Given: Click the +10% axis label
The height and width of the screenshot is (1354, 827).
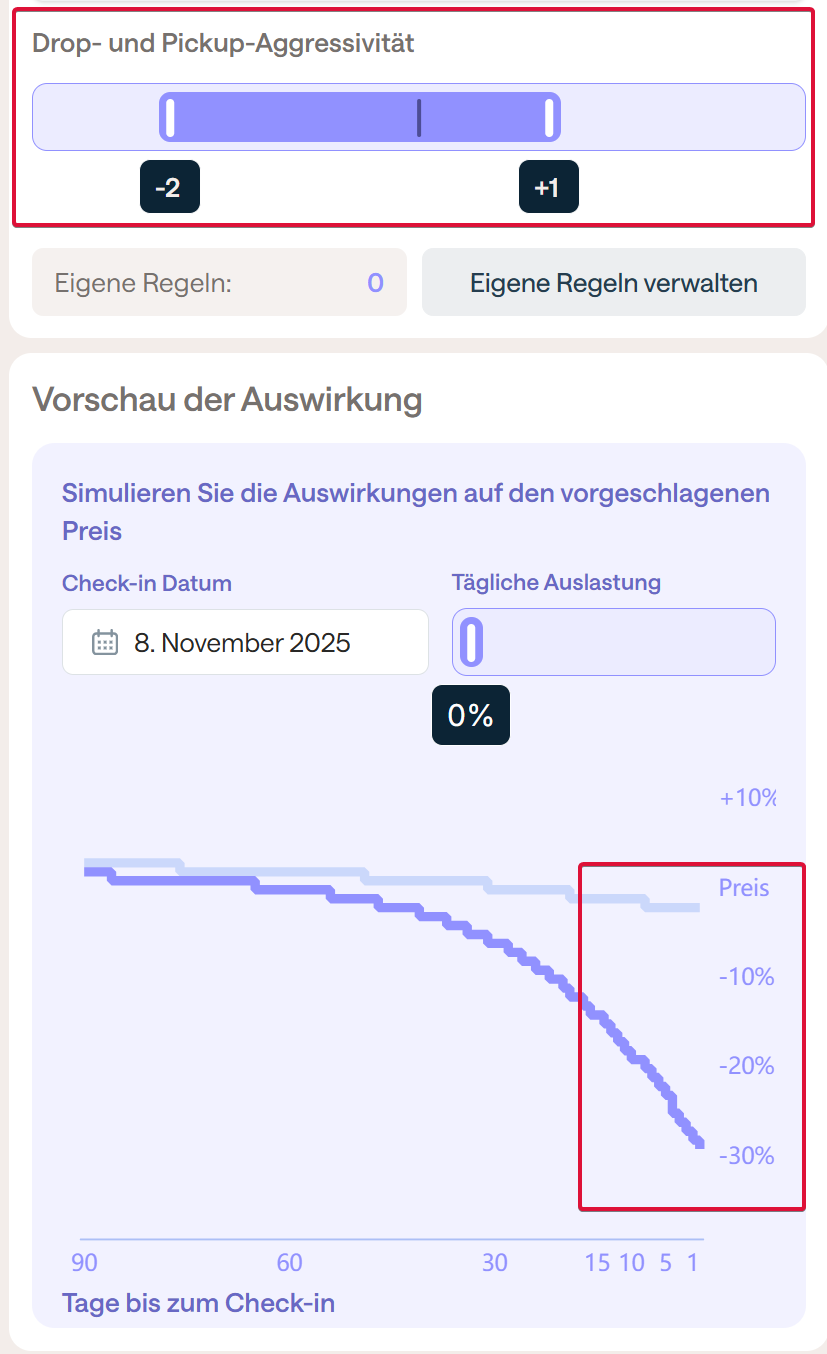Looking at the screenshot, I should point(747,798).
